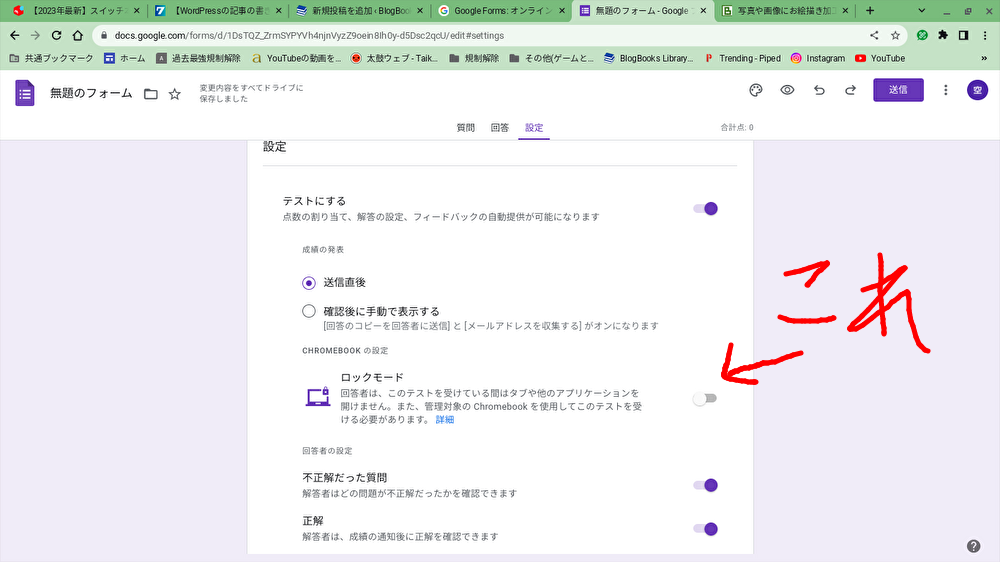This screenshot has height=562, width=1000.
Task: Star the form with star icon
Action: [x=175, y=94]
